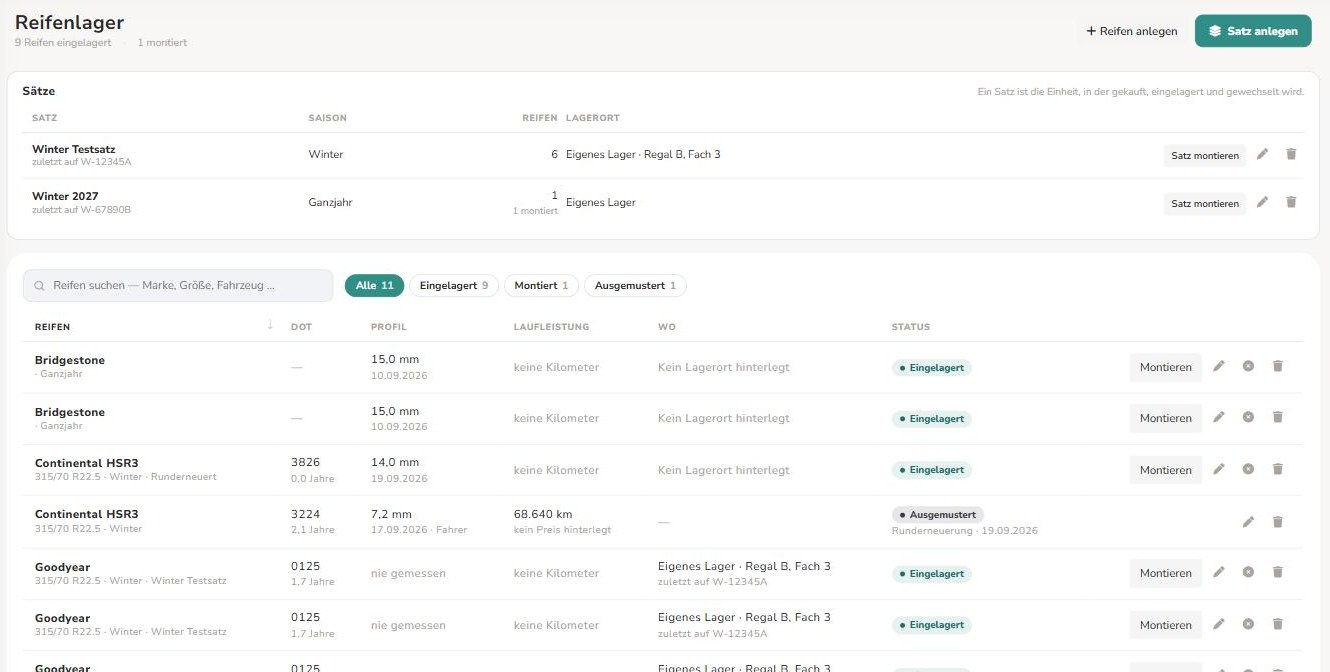Screen dimensions: 1330x672
Task: Click the green Satz anlegen button
Action: pyautogui.click(x=1253, y=31)
